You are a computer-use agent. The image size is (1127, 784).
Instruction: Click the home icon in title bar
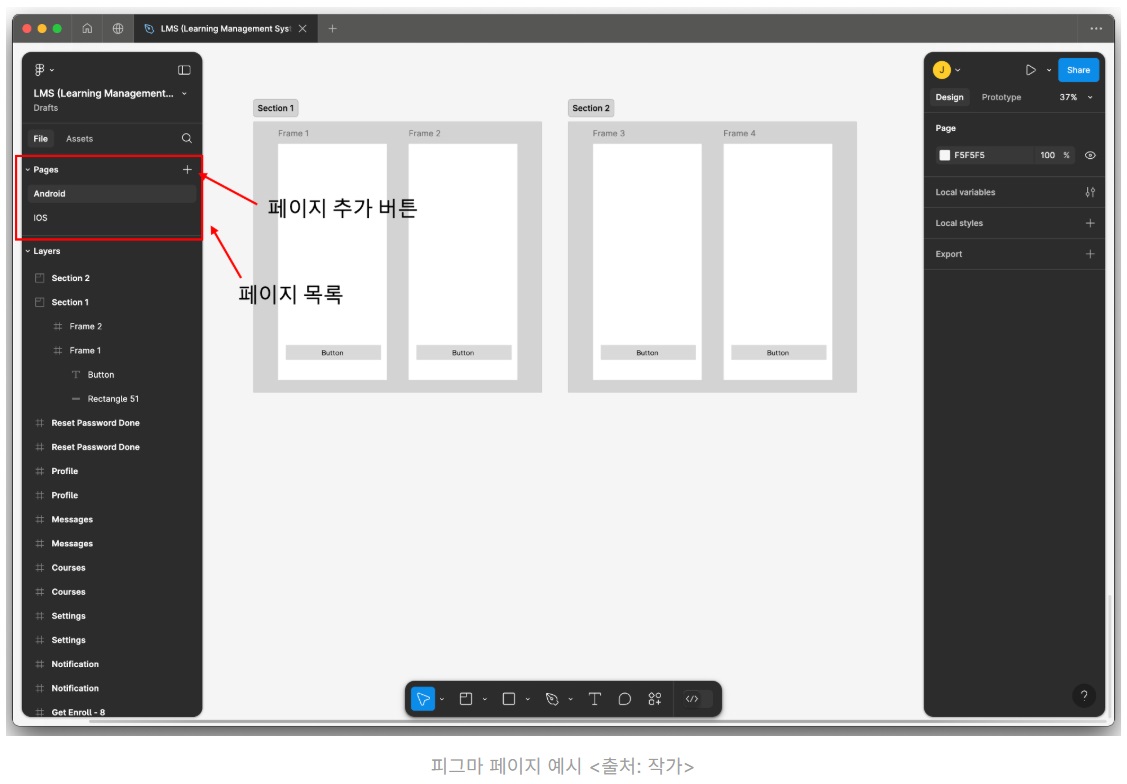click(87, 29)
